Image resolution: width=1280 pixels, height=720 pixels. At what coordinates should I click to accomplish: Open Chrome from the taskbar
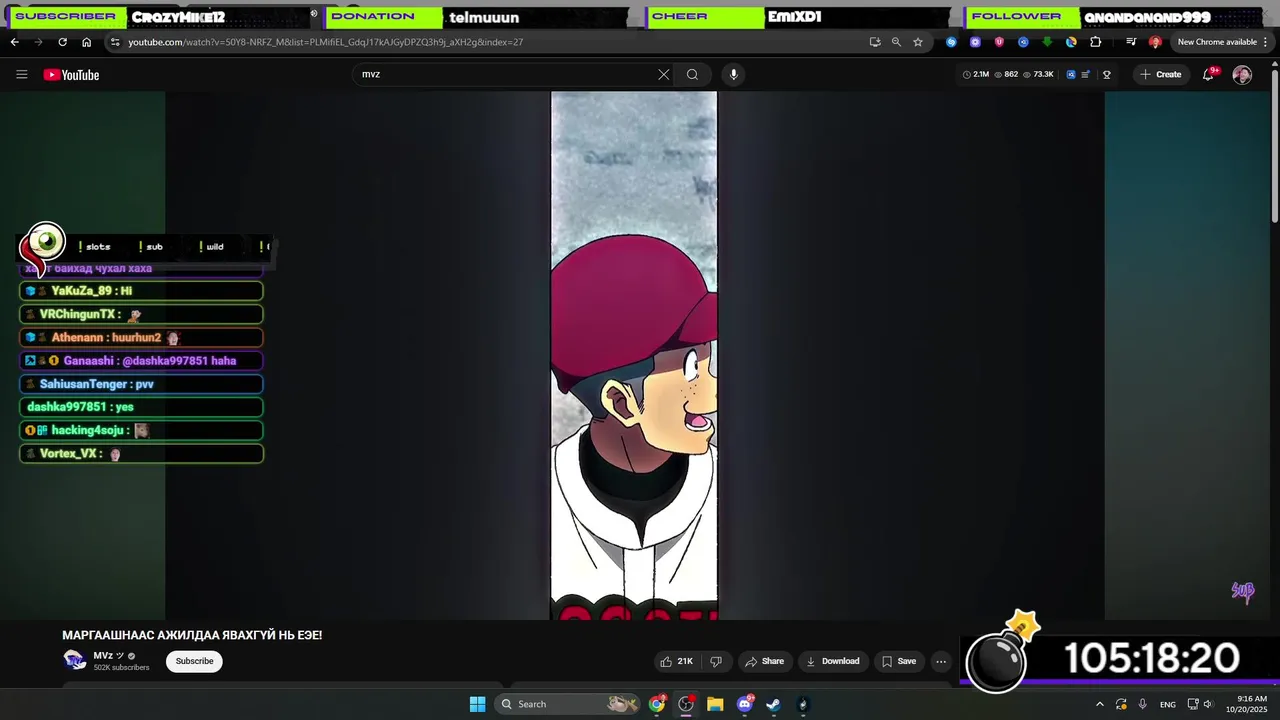pos(657,704)
